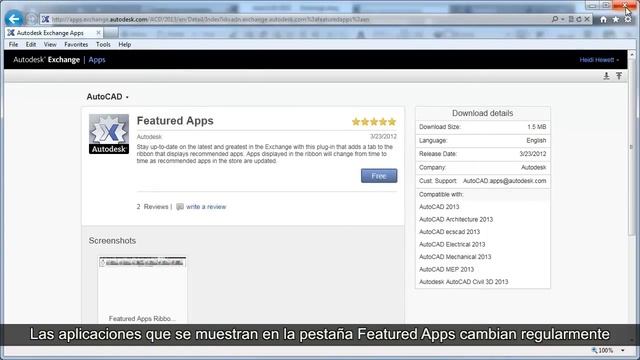640x360 pixels.
Task: Click the browser Forward arrow button
Action: tap(32, 19)
